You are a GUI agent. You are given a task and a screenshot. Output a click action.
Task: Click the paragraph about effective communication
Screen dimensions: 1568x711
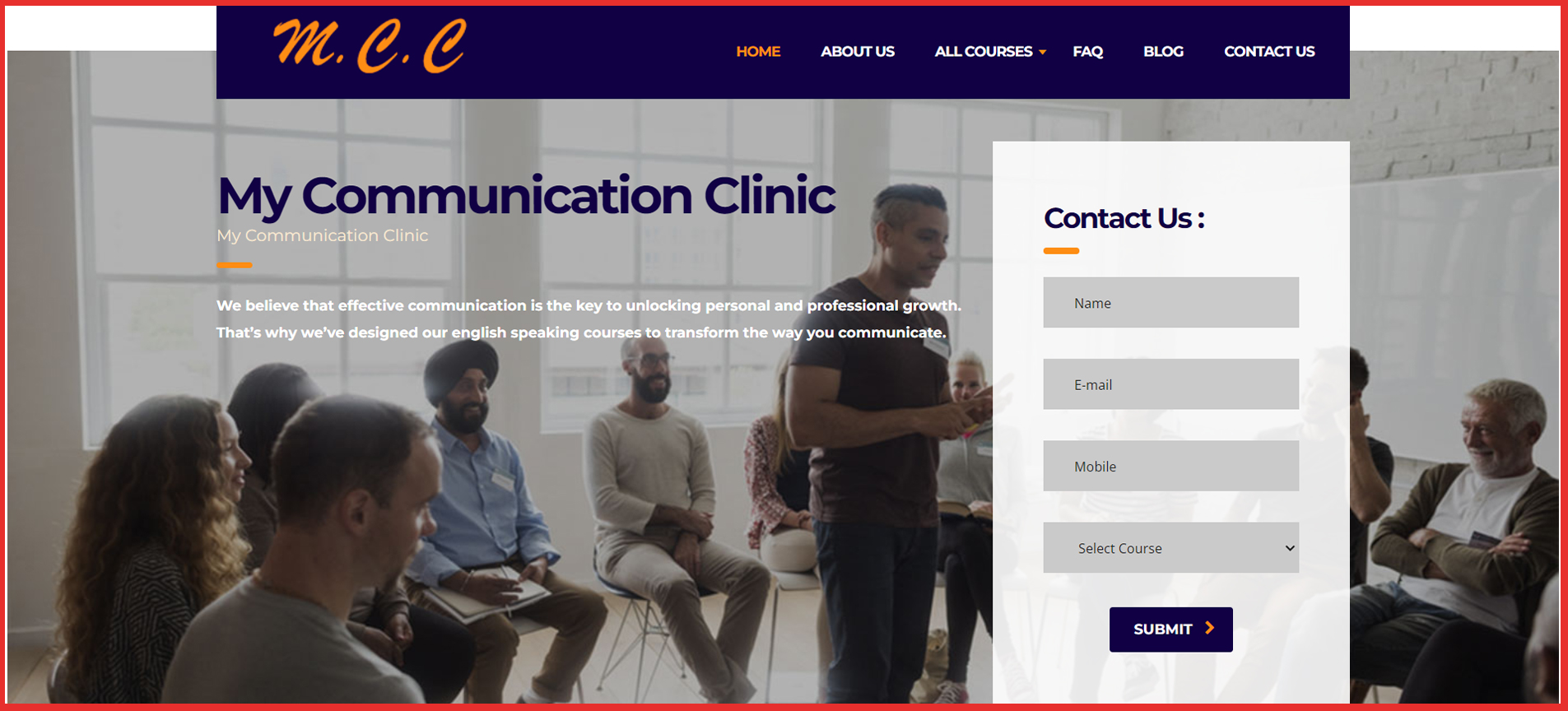(589, 318)
